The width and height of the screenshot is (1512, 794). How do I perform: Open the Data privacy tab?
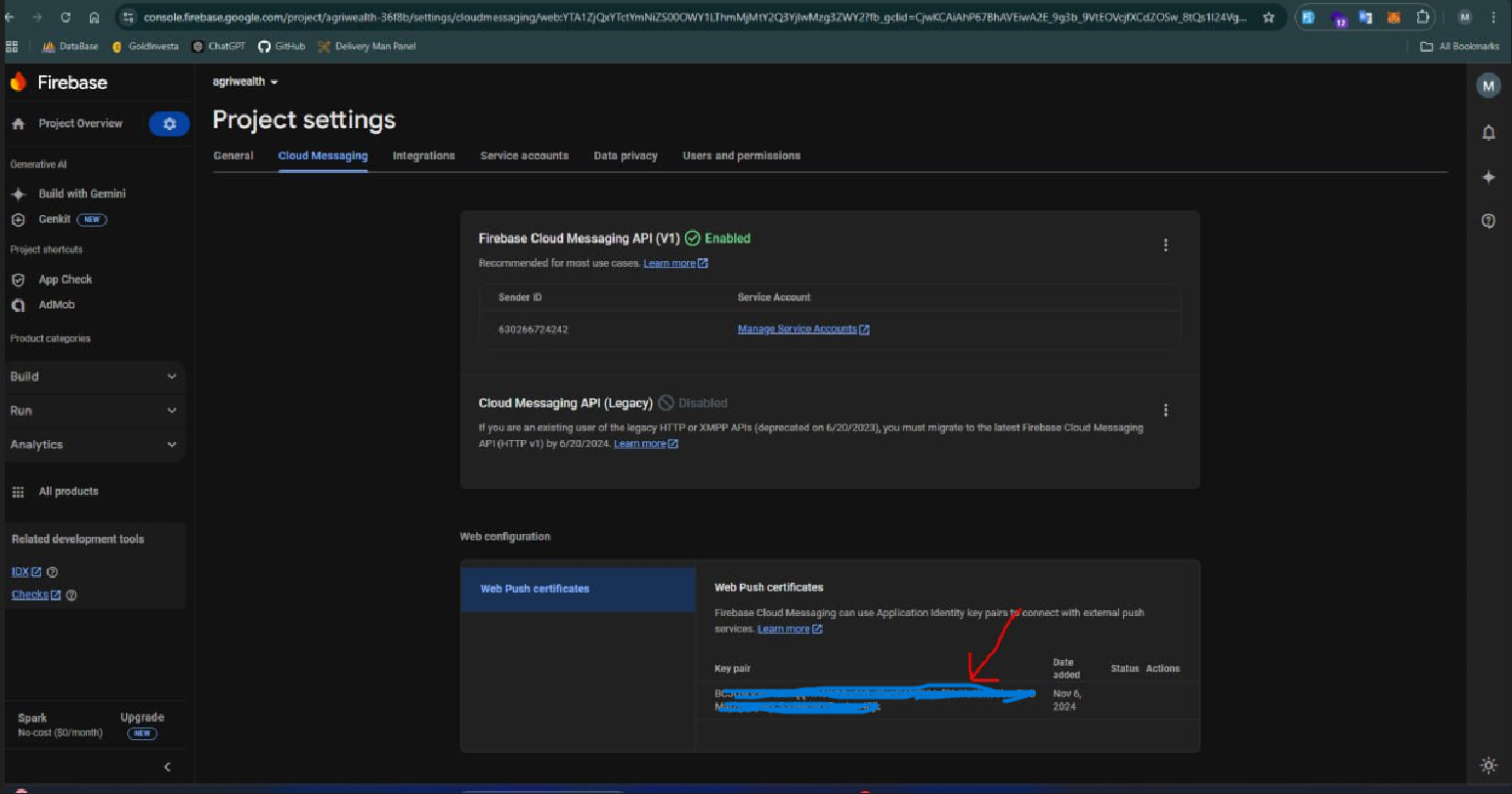(626, 155)
